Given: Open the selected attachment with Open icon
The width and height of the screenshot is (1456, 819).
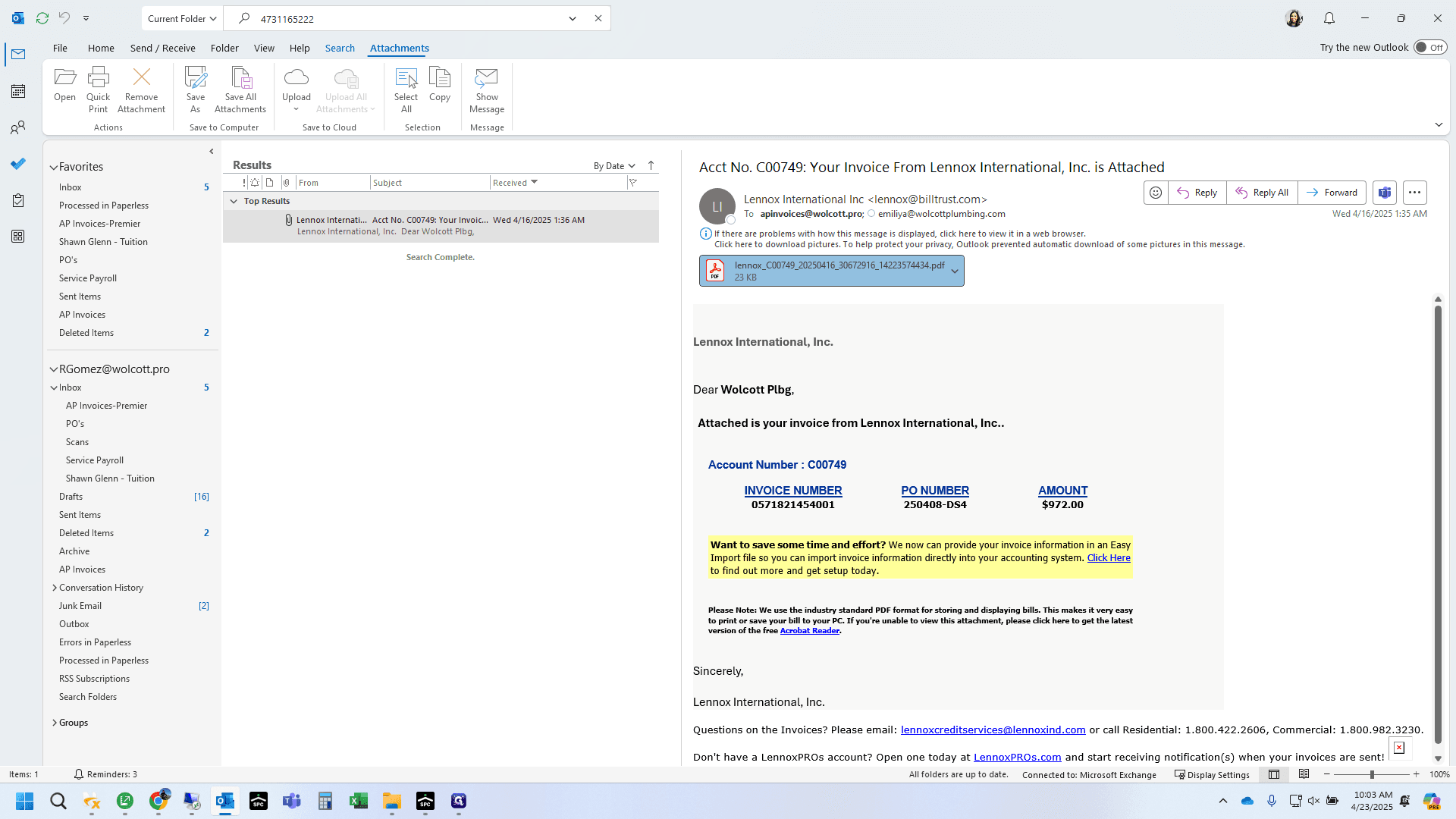Looking at the screenshot, I should coord(64,83).
